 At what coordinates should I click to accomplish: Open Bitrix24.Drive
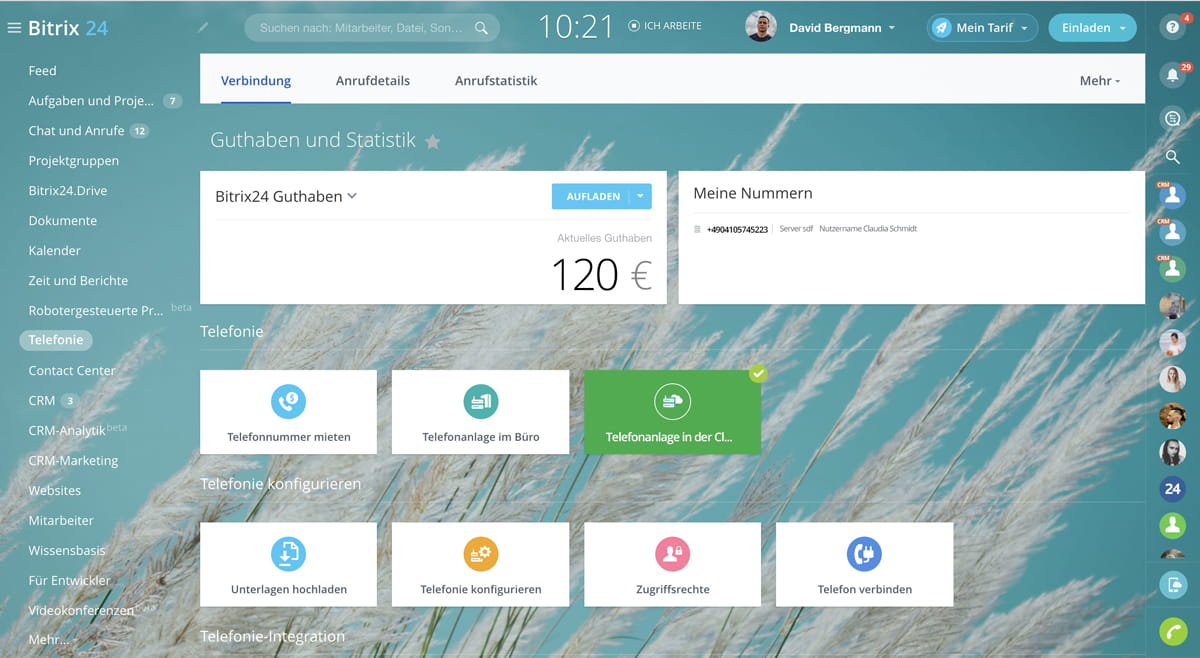pyautogui.click(x=68, y=191)
